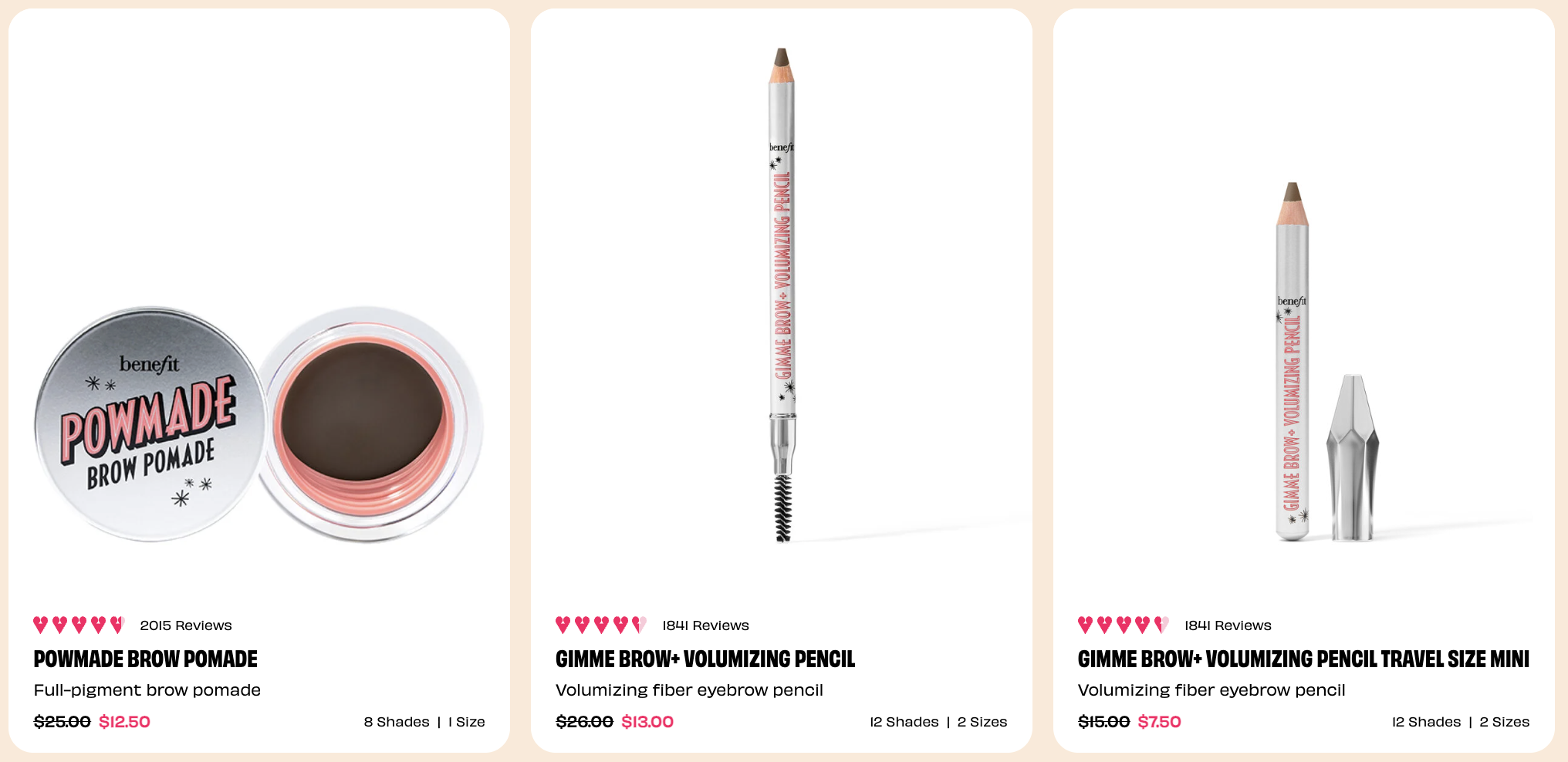
Task: Click the 1 Size label on Powmade
Action: click(x=467, y=722)
